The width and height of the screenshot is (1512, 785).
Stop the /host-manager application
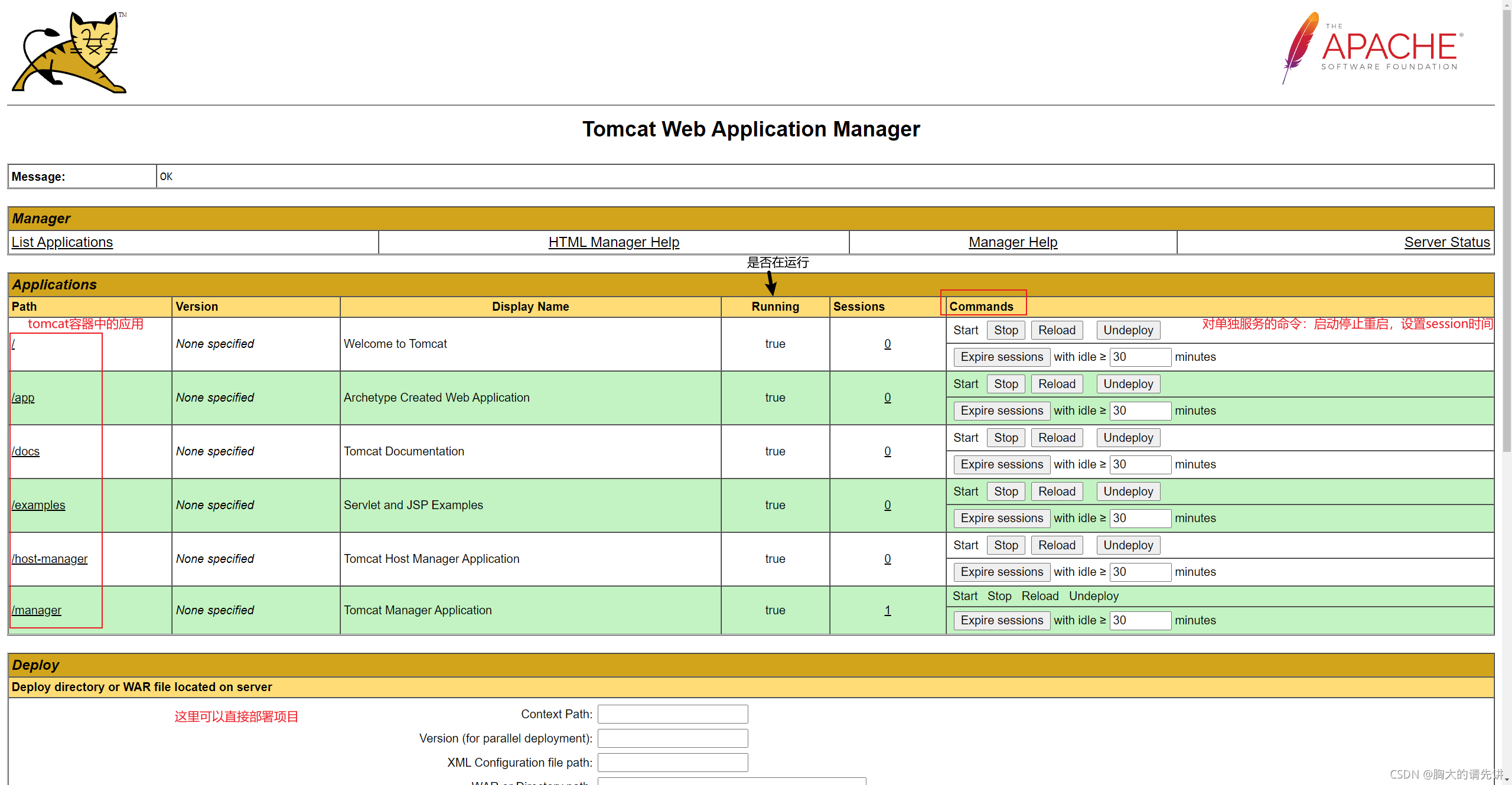(x=1006, y=545)
